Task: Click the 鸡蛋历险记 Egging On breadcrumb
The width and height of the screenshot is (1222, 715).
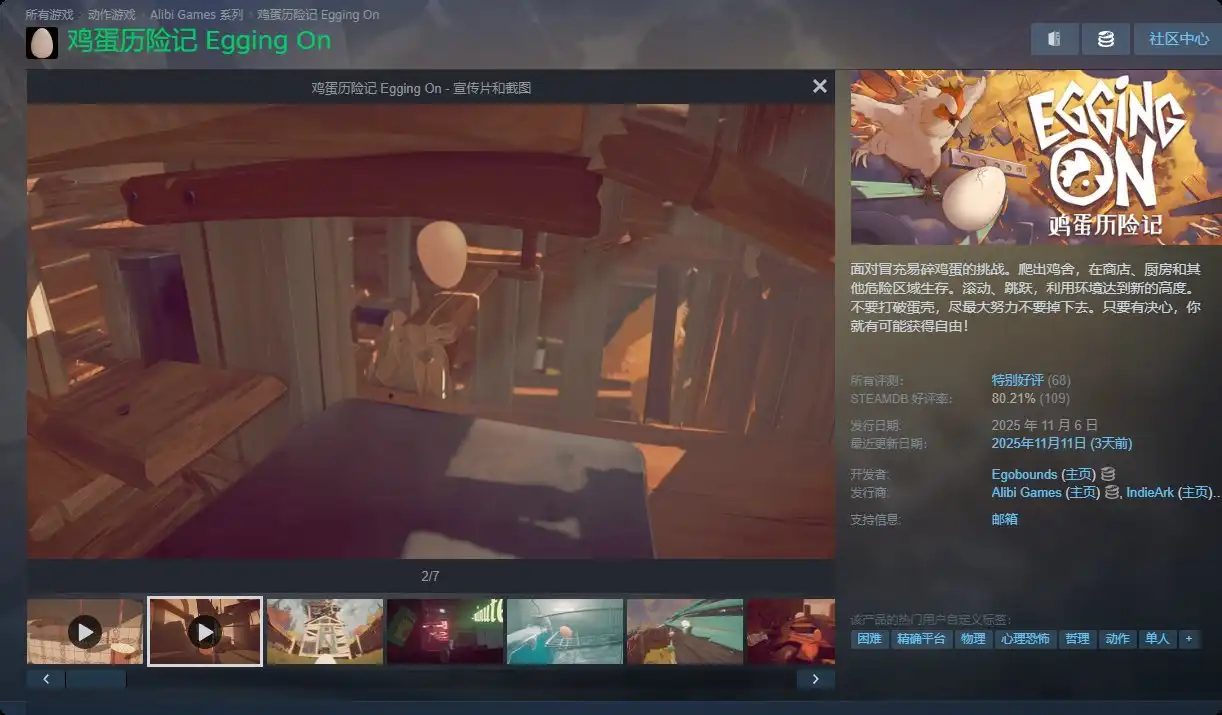Action: point(318,15)
